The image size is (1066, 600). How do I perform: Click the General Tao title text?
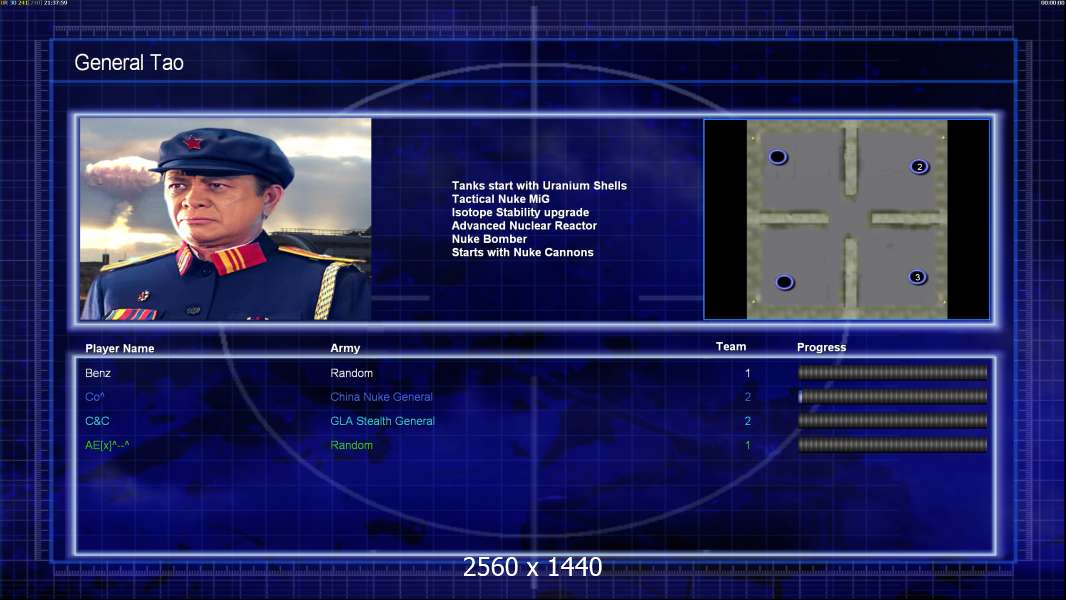click(129, 63)
